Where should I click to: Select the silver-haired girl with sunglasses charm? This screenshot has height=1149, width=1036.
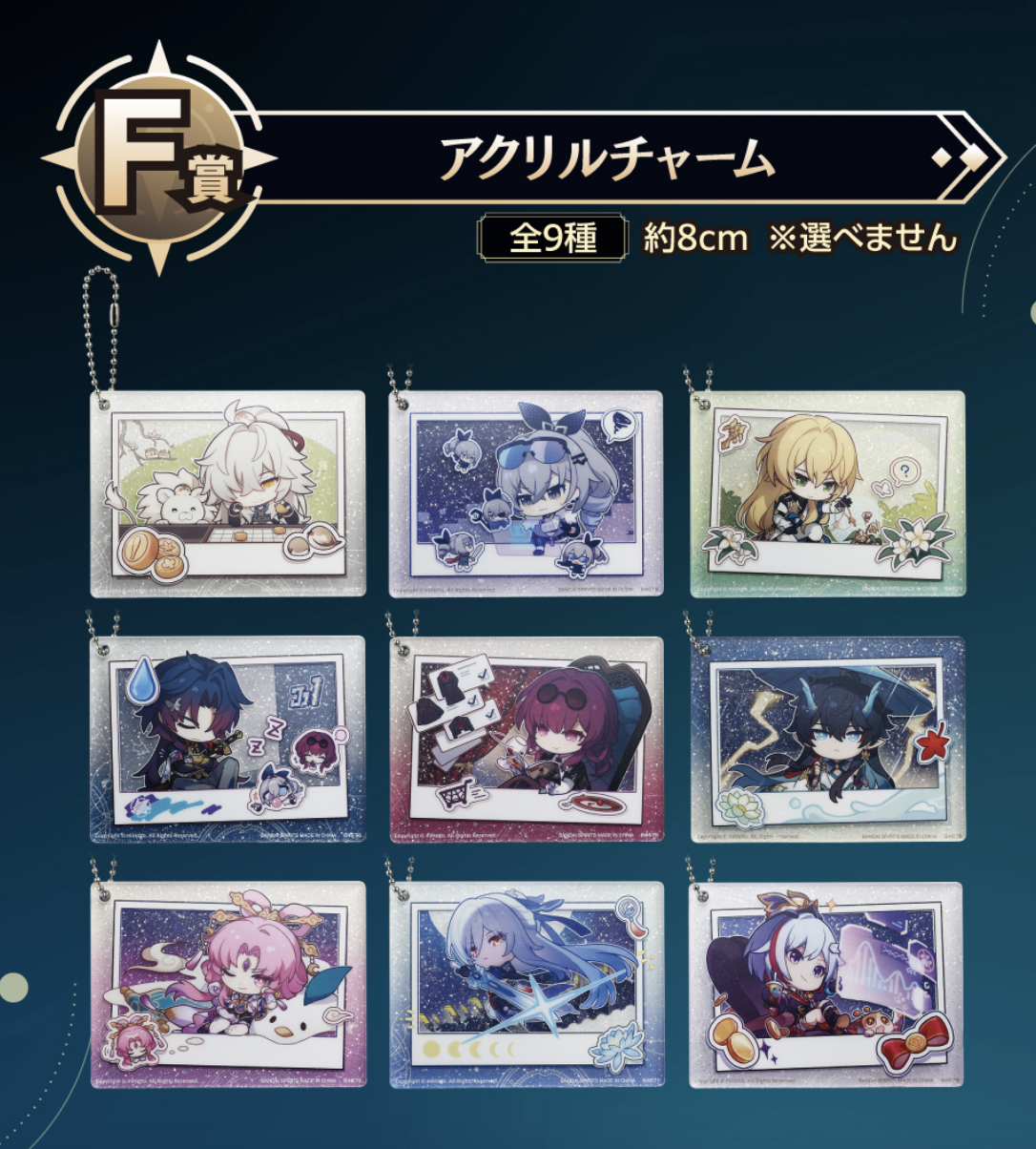526,493
